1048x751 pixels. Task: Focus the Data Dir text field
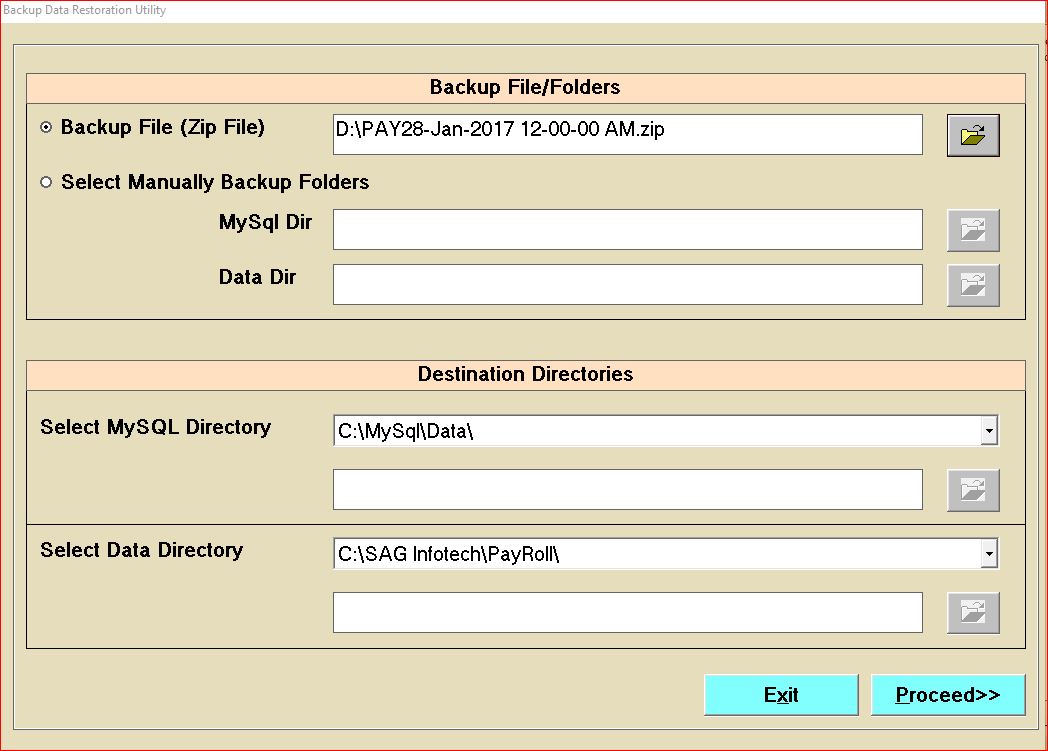pyautogui.click(x=627, y=285)
